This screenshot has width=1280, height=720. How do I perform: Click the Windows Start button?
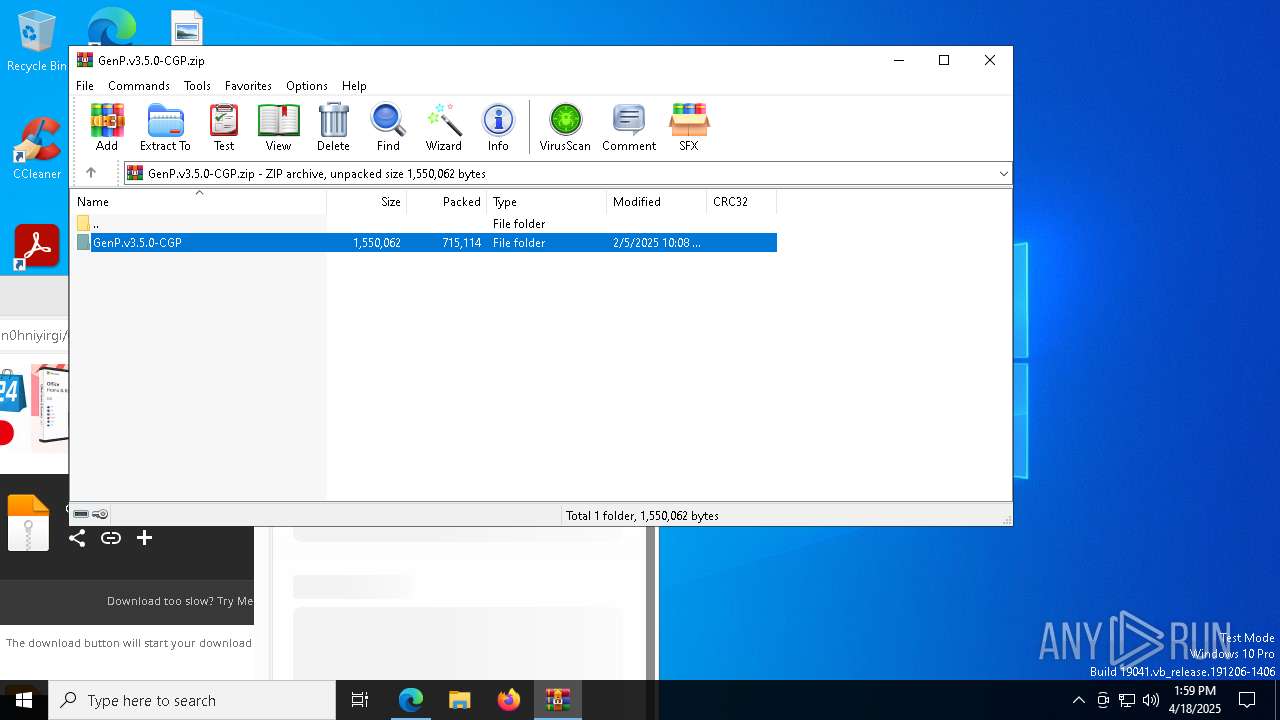[24, 700]
